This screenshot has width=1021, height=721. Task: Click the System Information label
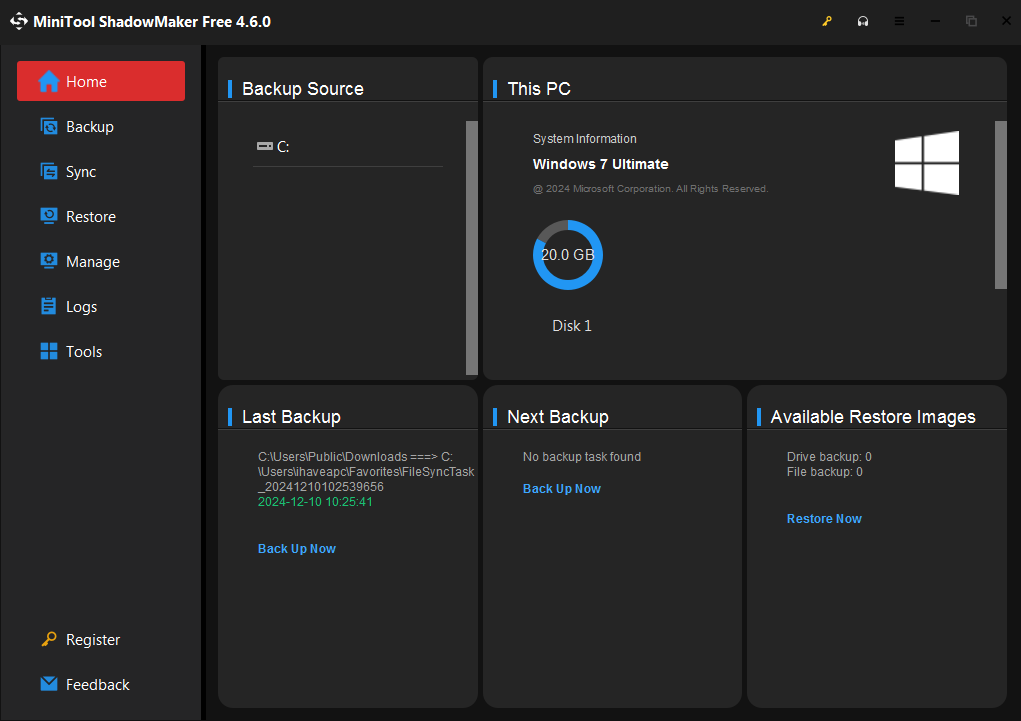point(585,139)
